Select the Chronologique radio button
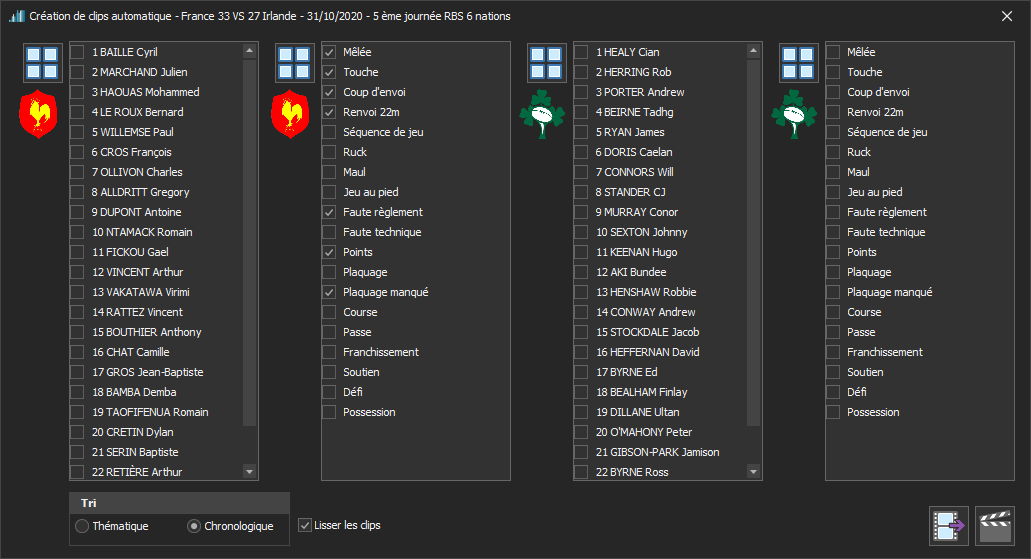The width and height of the screenshot is (1031, 559). click(x=194, y=526)
